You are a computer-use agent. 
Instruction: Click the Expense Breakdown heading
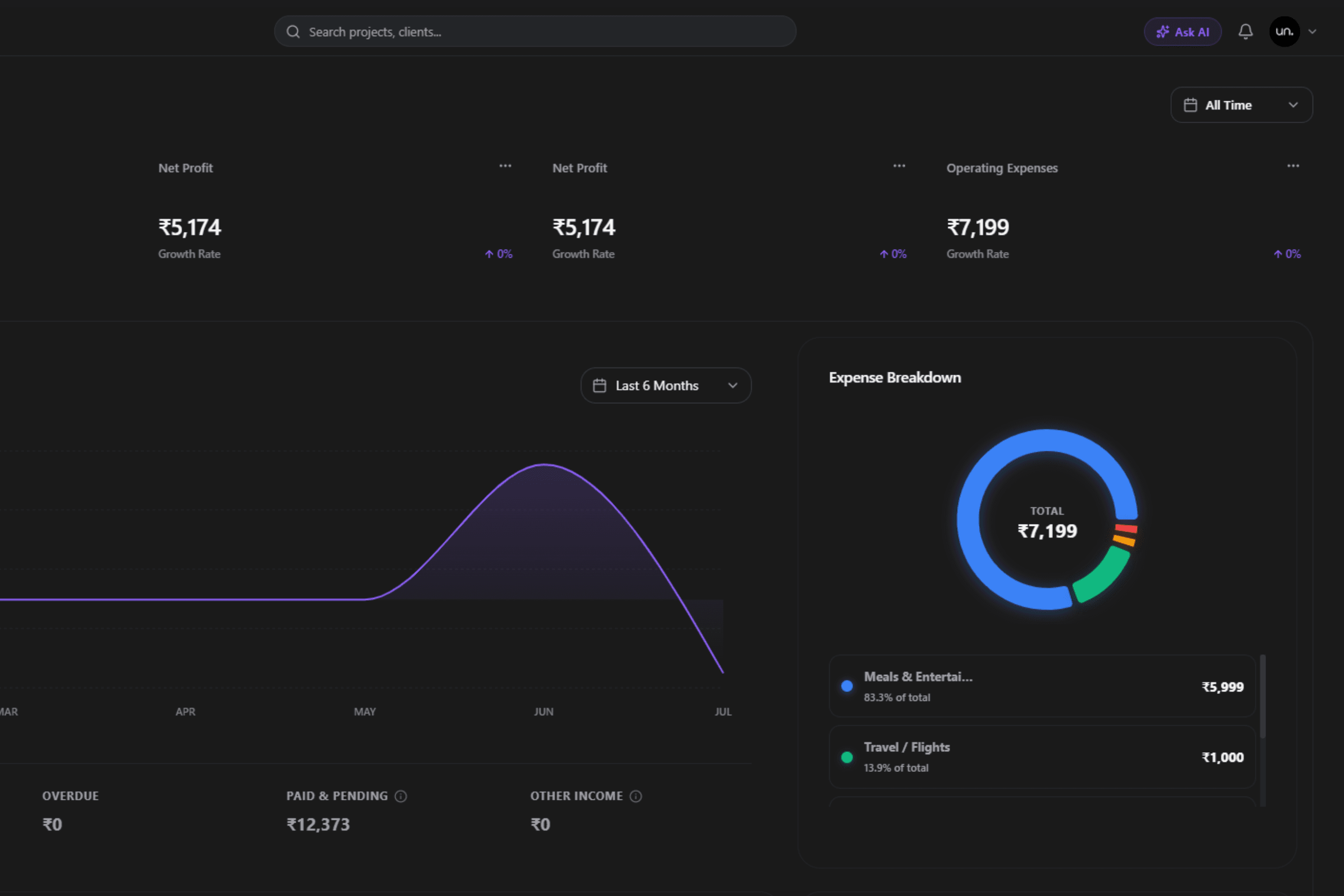pos(895,378)
